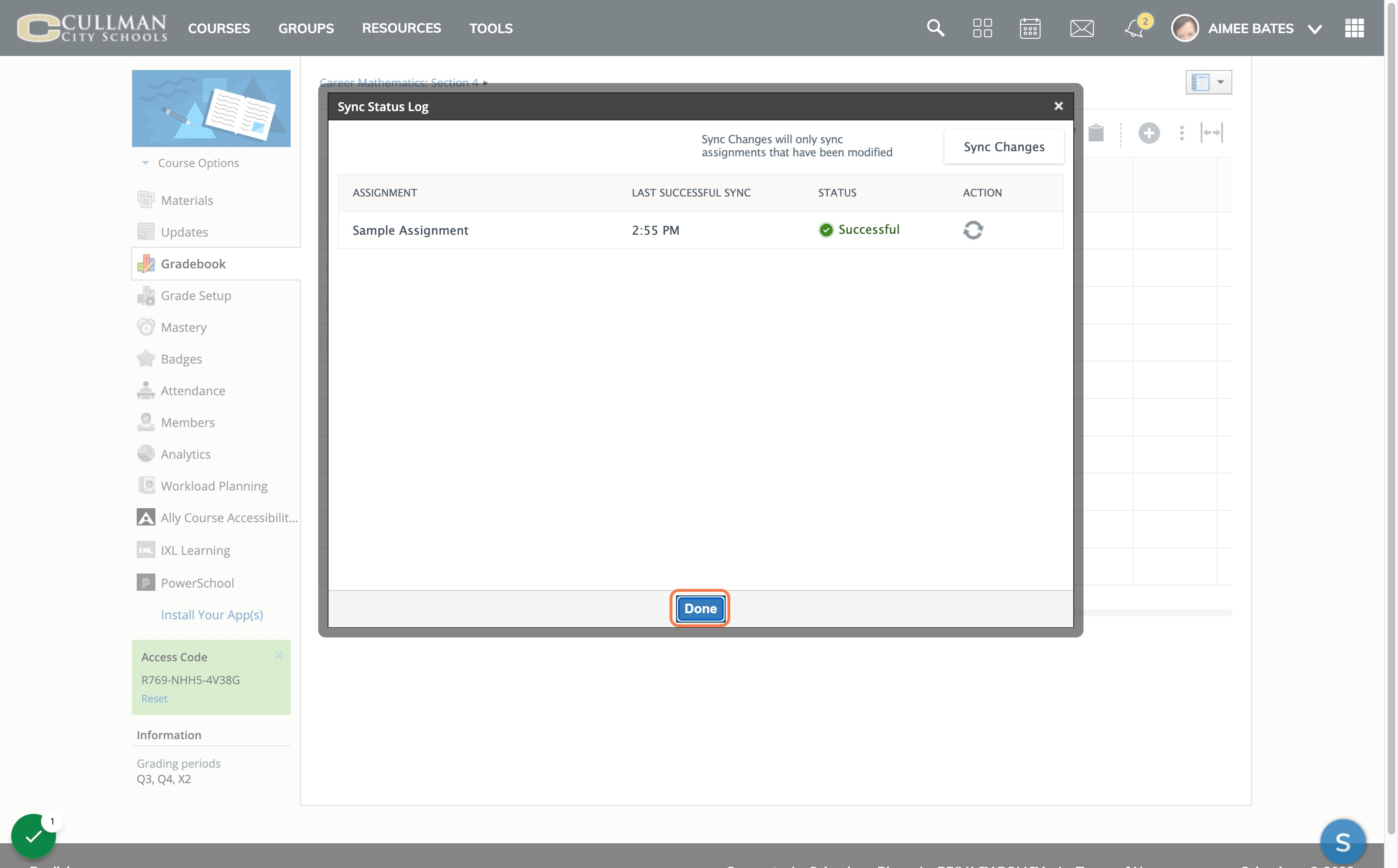Open Career Mathematics: Section 4 breadcrumb

[399, 83]
